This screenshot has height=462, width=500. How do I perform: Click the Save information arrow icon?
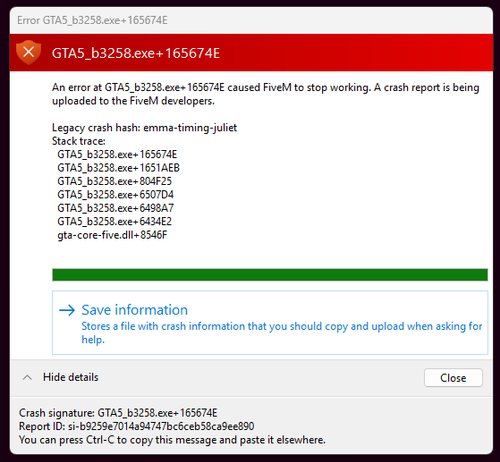pyautogui.click(x=67, y=310)
